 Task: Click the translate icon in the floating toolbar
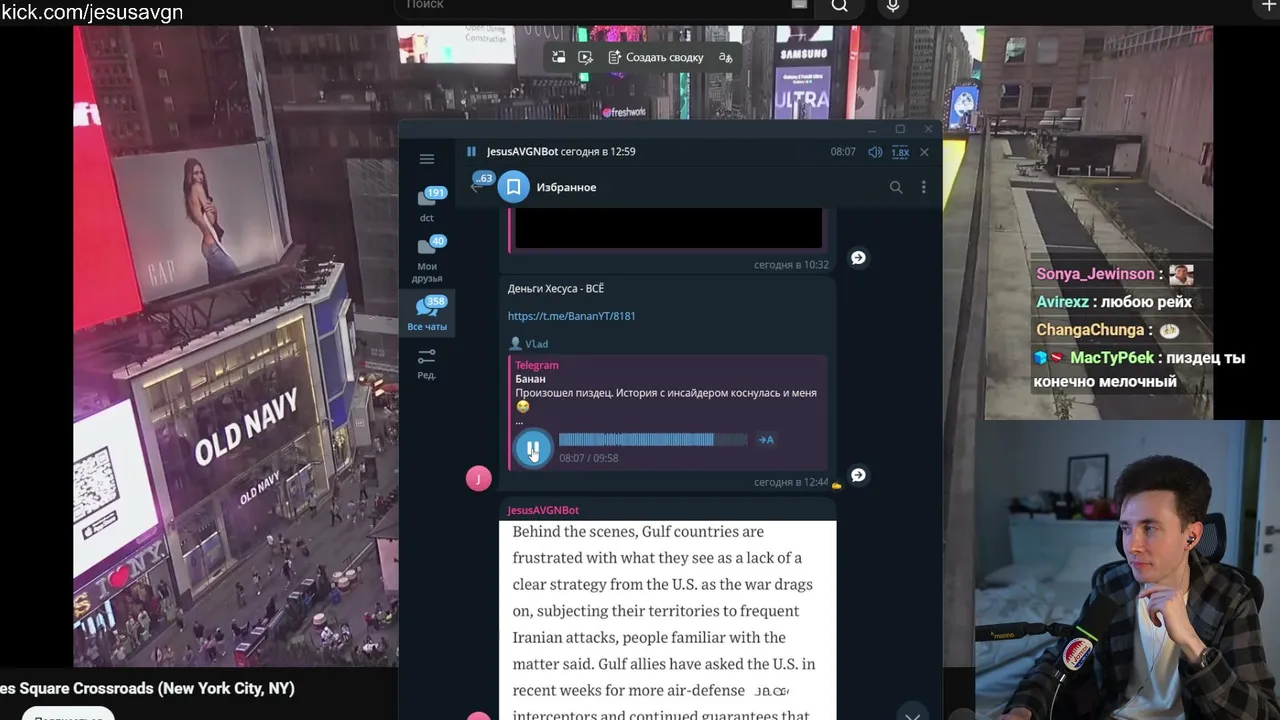(x=726, y=58)
